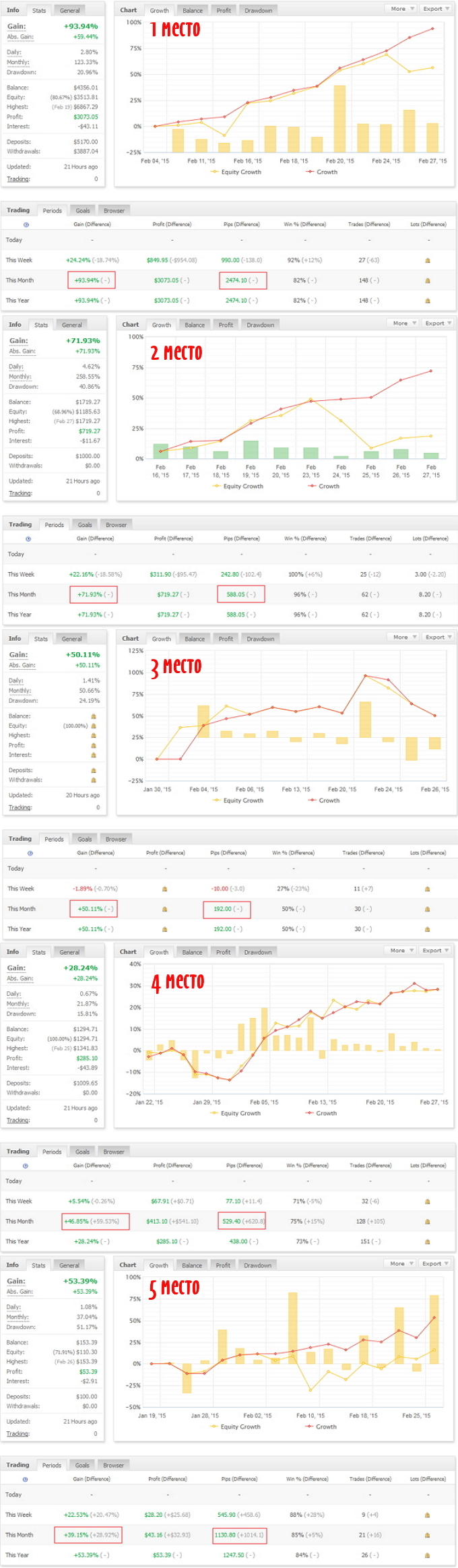Screen dimensions: 458x1568
Task: Open the More dropdown on the +93.94% chart
Action: click(x=402, y=9)
